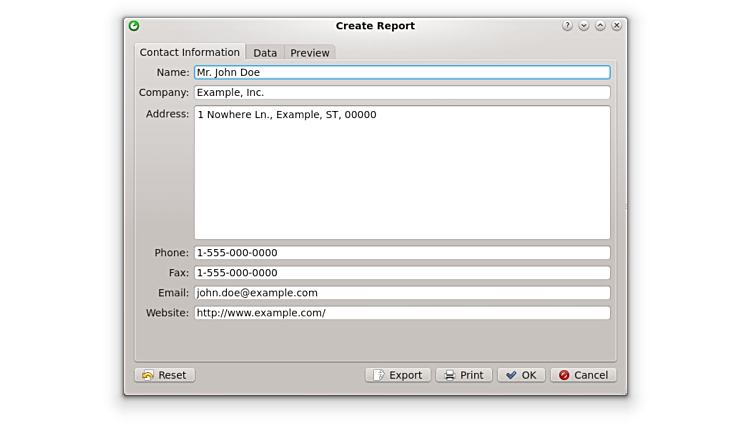The height and width of the screenshot is (423, 752).
Task: Open the Data tab
Action: [265, 53]
